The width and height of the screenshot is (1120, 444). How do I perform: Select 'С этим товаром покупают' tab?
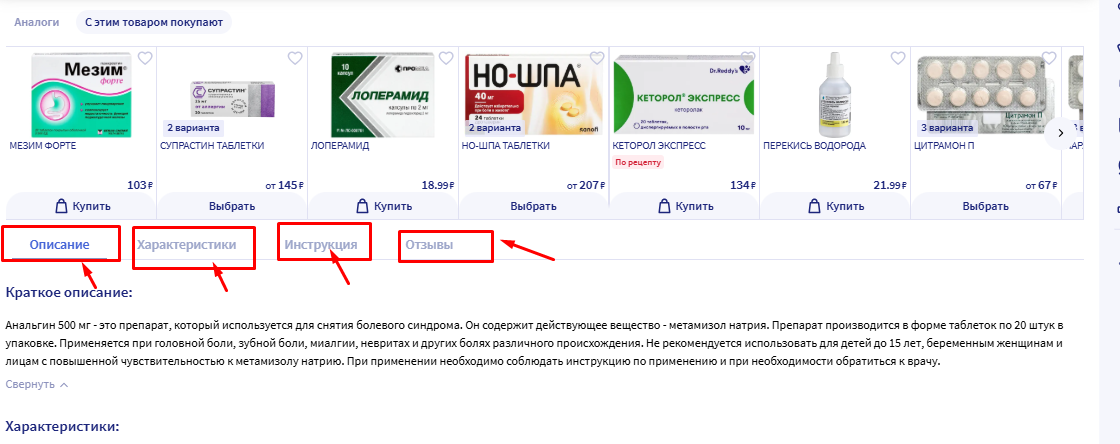point(154,22)
